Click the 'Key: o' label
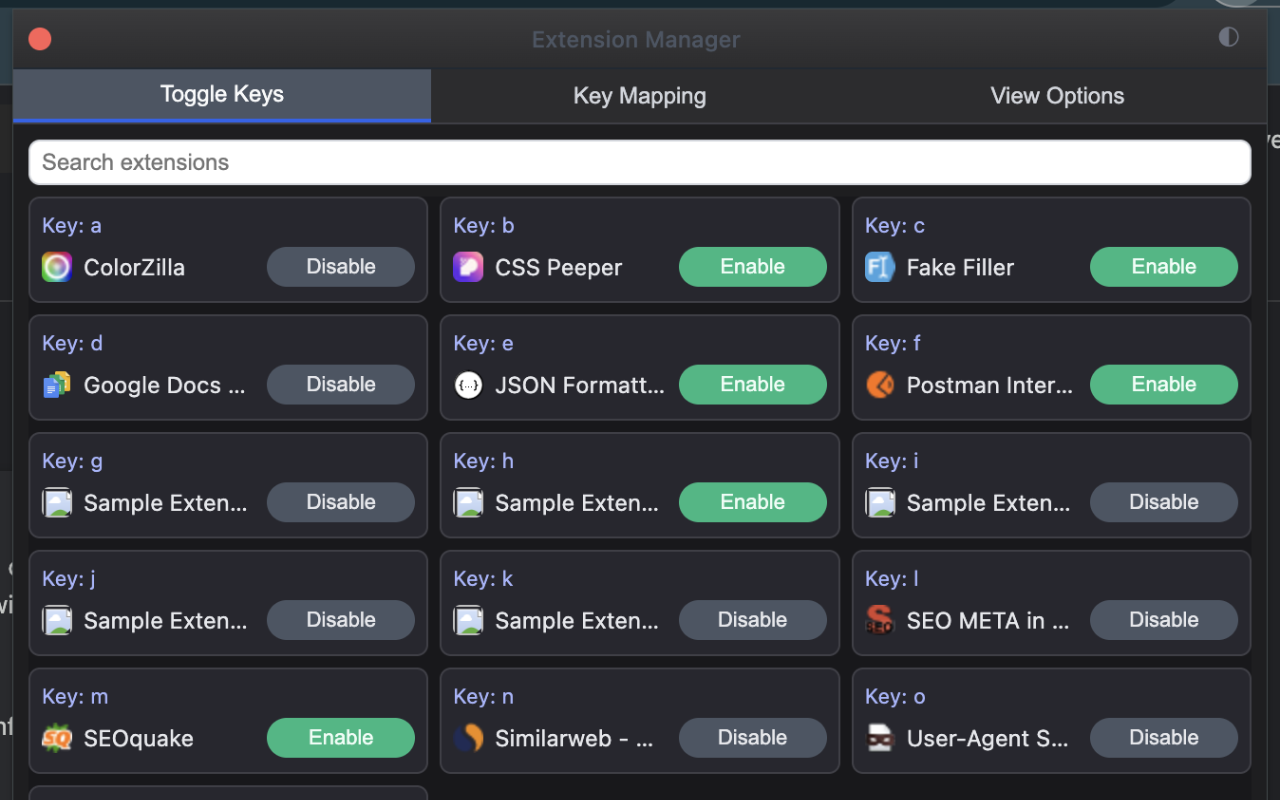1280x800 pixels. pos(895,697)
